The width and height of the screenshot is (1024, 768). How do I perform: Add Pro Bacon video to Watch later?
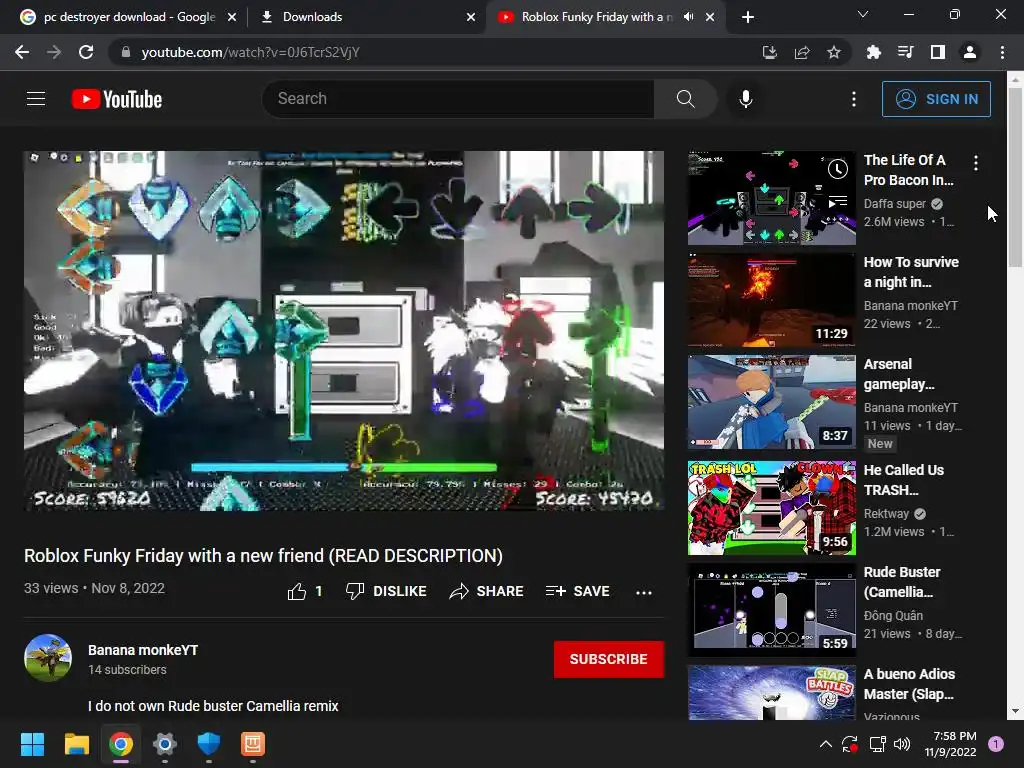(x=837, y=170)
